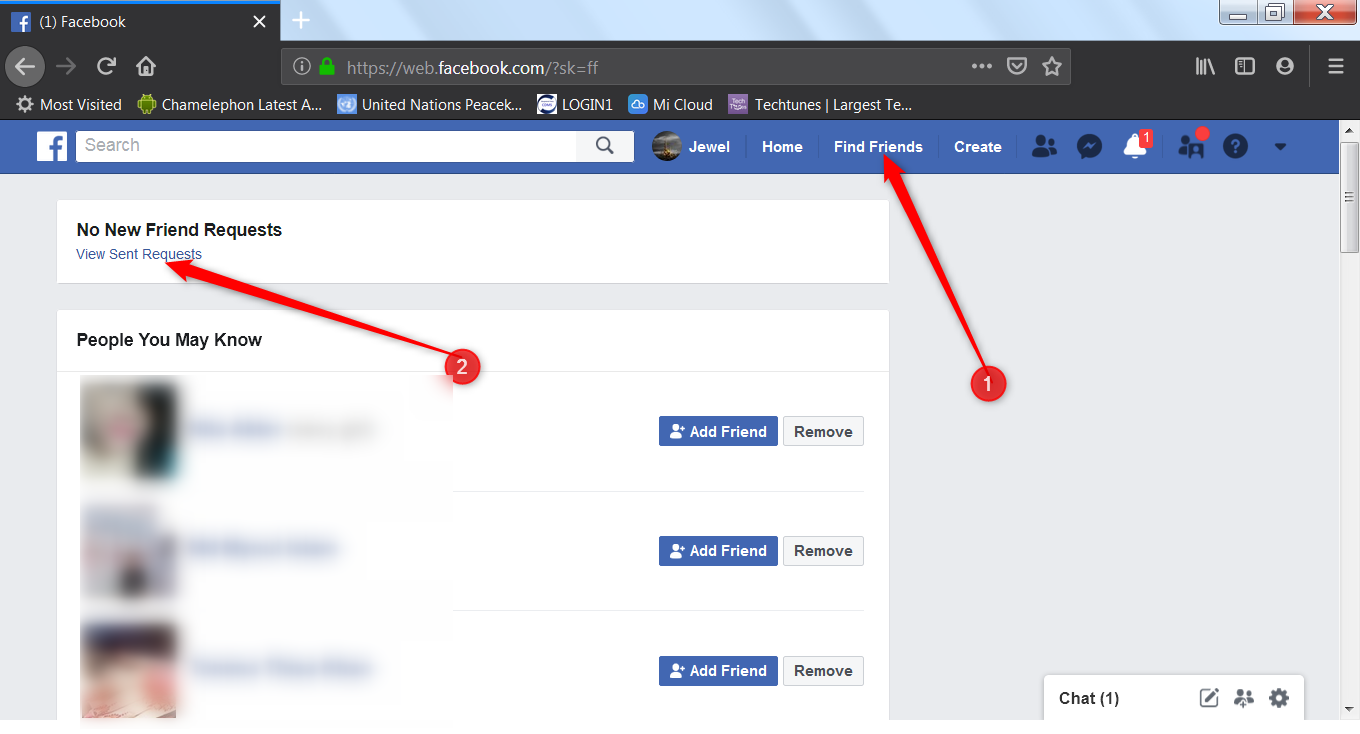Open the Firefox Library icon

(1205, 67)
